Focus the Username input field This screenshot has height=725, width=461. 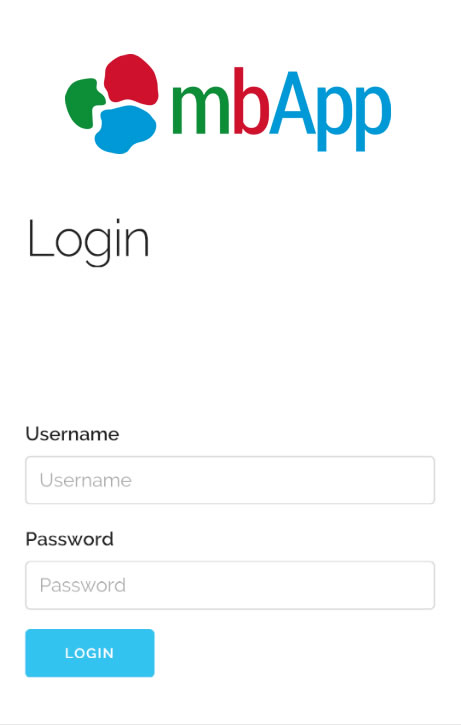click(x=230, y=480)
